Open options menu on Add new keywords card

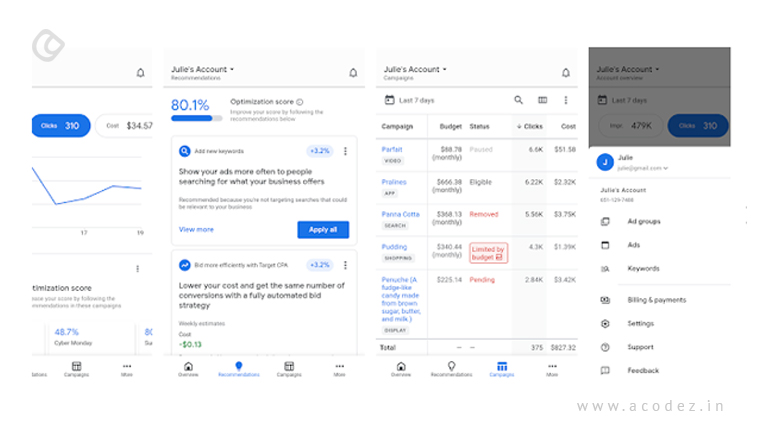345,151
